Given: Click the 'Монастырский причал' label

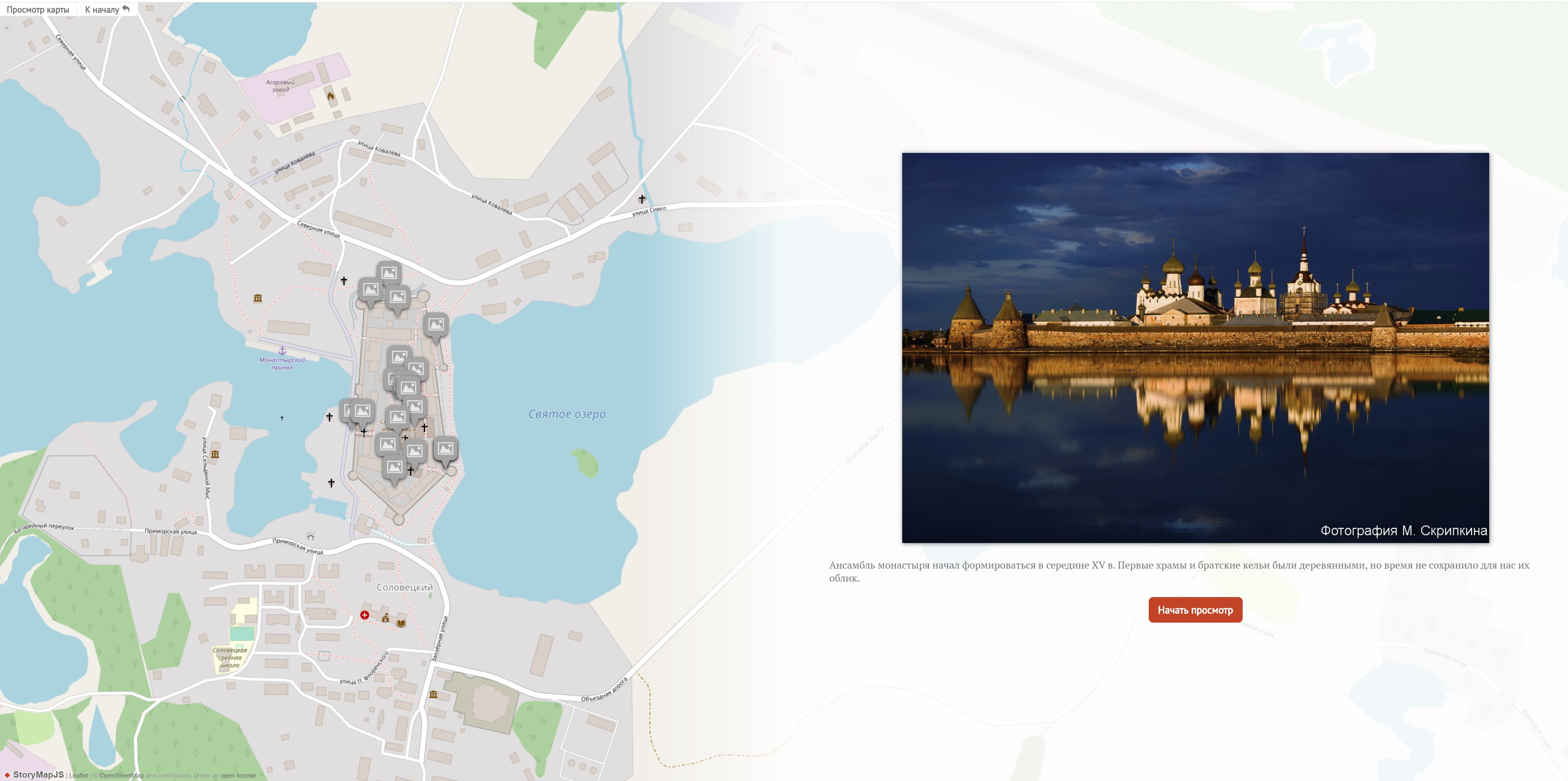Looking at the screenshot, I should tap(282, 364).
